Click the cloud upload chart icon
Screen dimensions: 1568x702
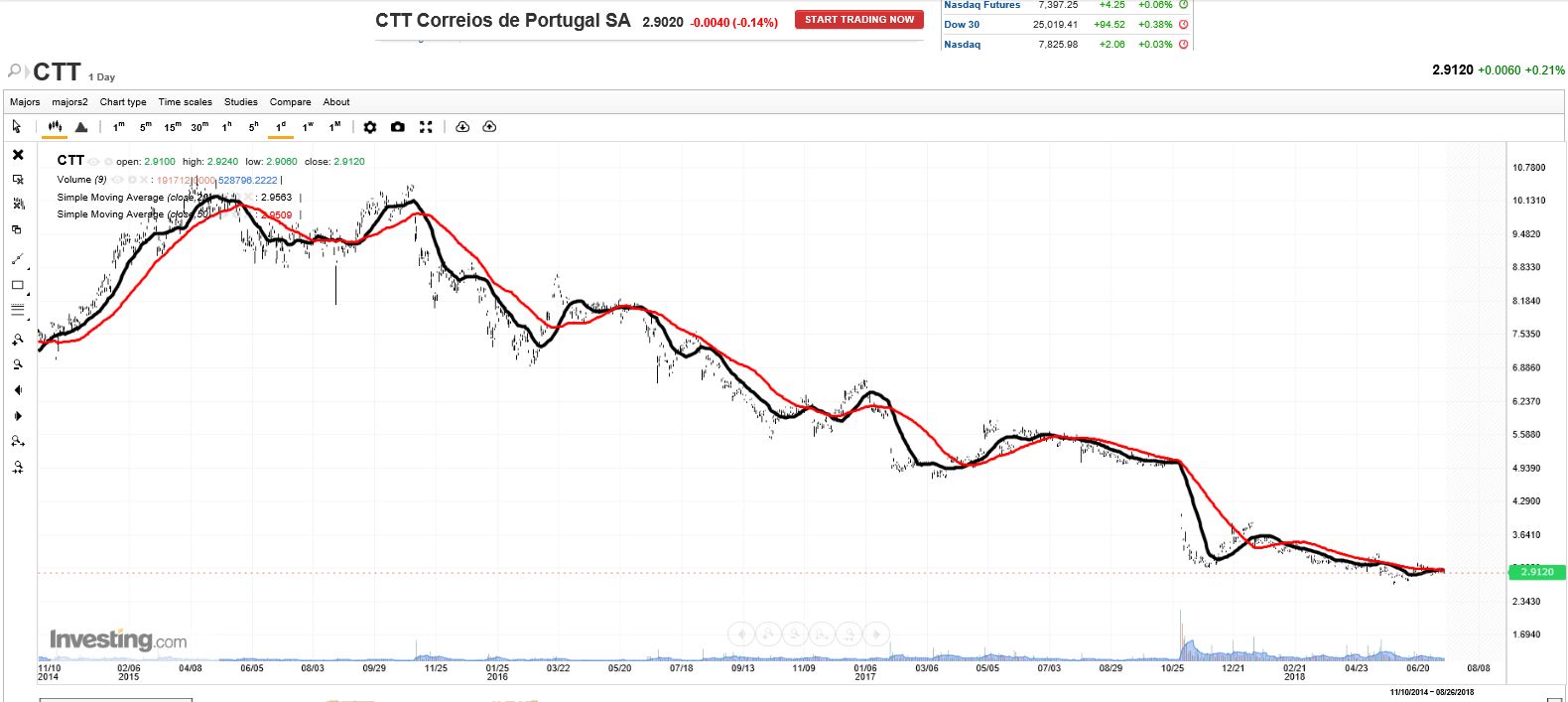(x=489, y=127)
